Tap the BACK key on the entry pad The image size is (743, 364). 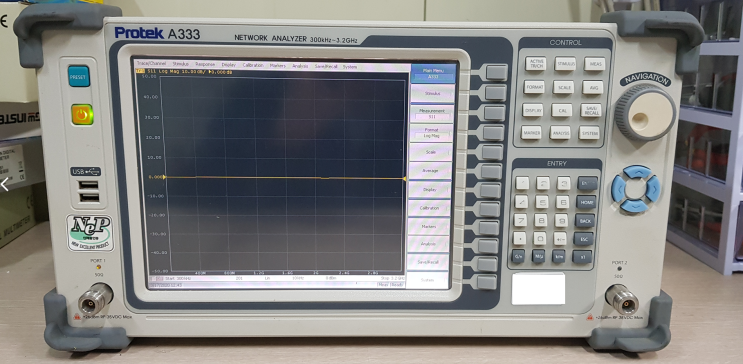[585, 220]
